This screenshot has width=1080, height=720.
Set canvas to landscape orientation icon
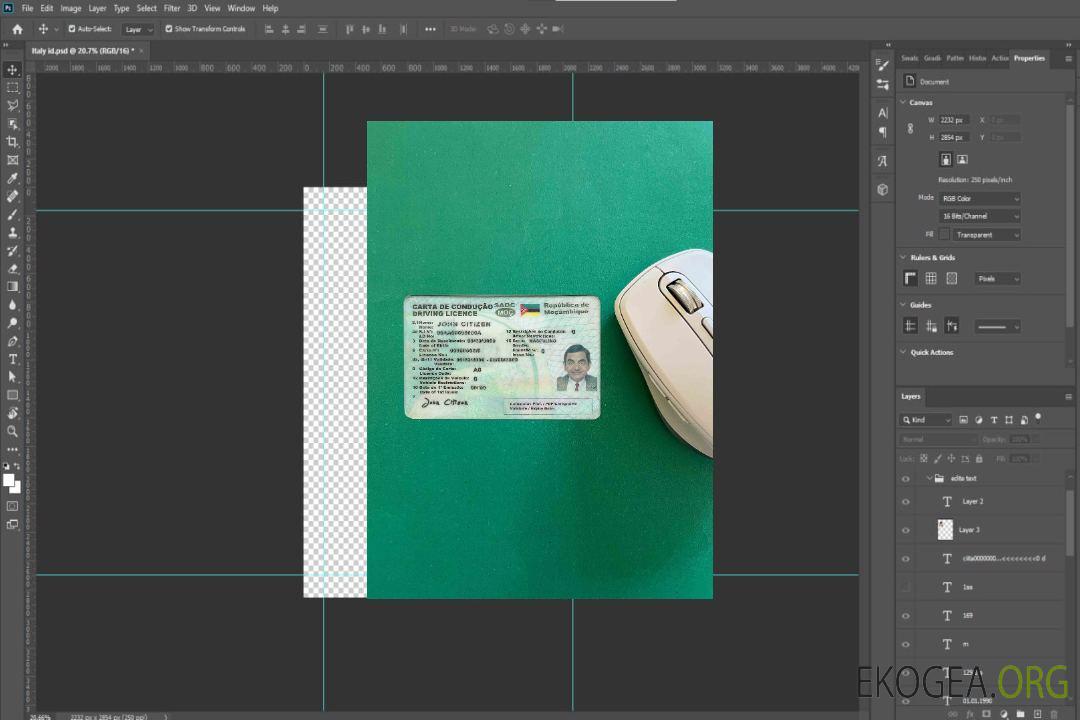[962, 159]
